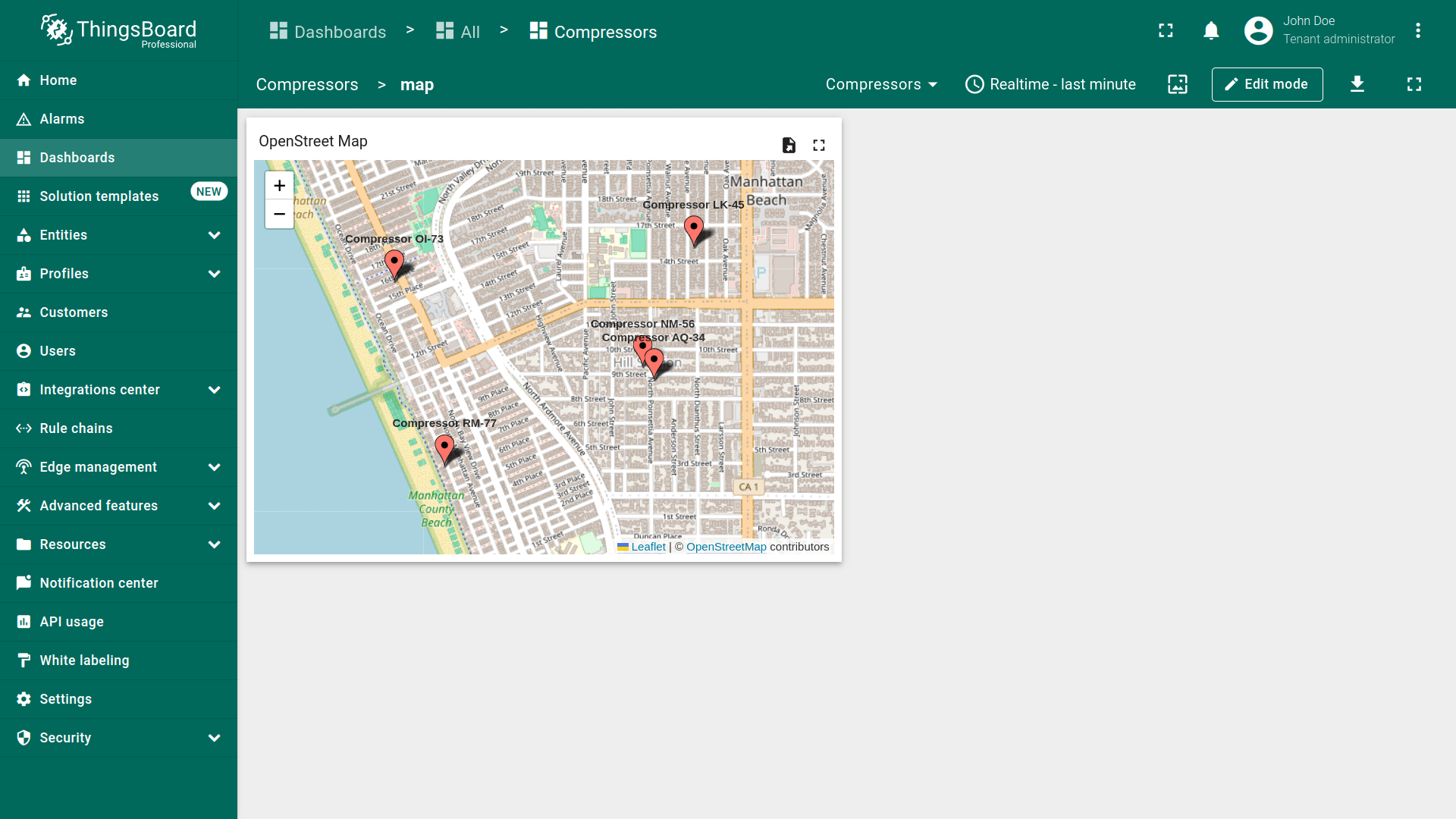Open the user profile avatar icon
This screenshot has height=819, width=1456.
[x=1258, y=31]
